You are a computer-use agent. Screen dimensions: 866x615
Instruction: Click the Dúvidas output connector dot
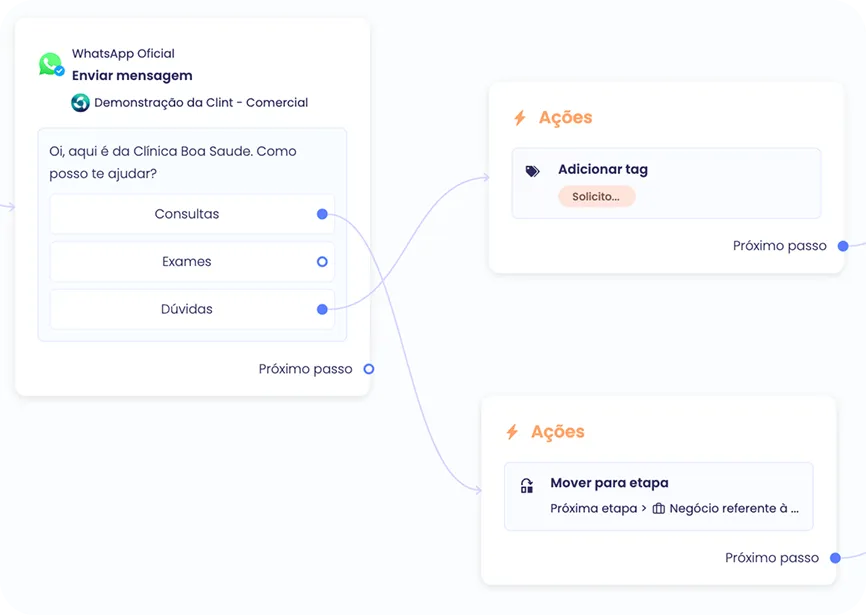pyautogui.click(x=323, y=309)
